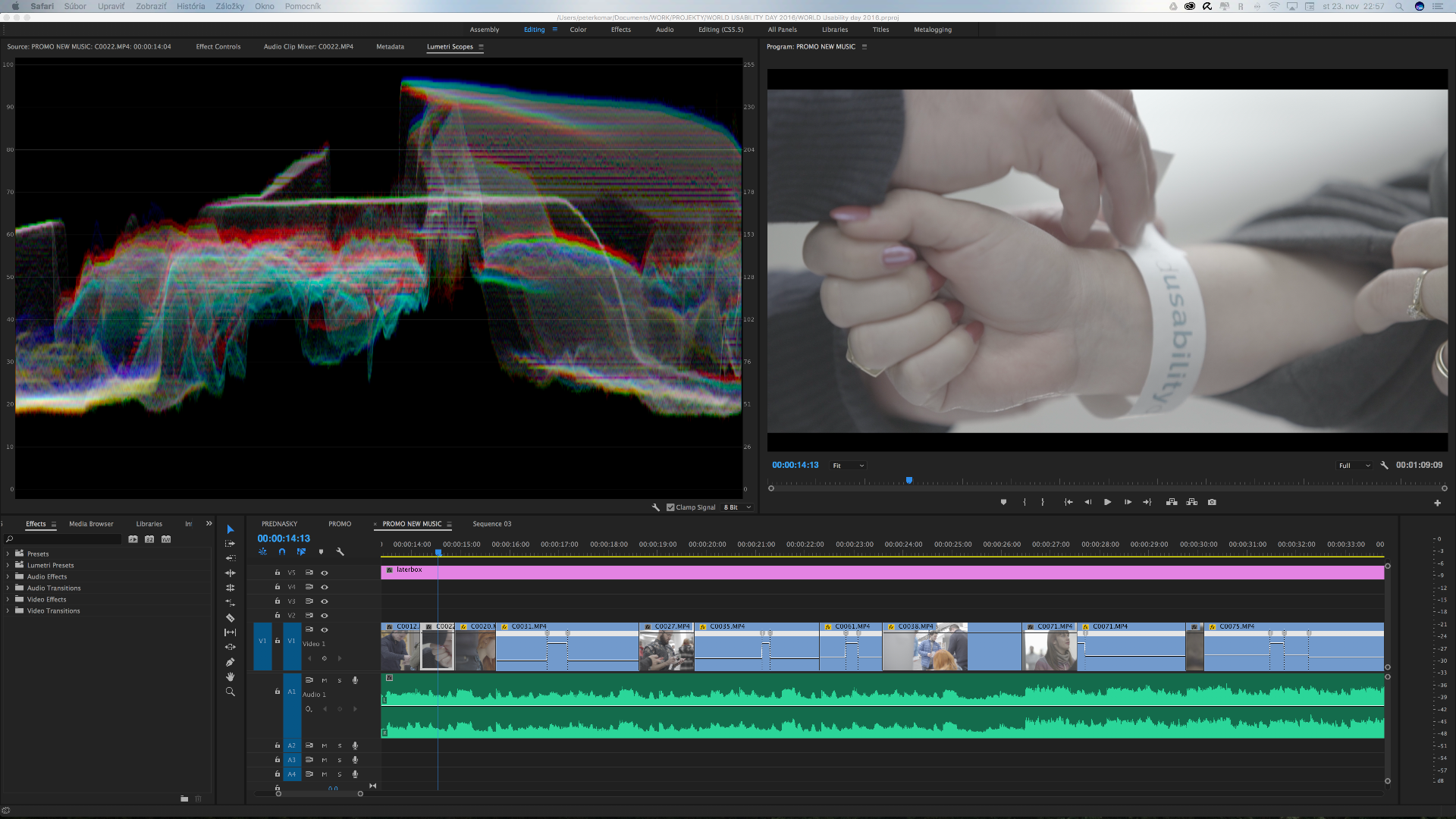The width and height of the screenshot is (1456, 819).
Task: Enable voice-over record on A3
Action: 355,760
